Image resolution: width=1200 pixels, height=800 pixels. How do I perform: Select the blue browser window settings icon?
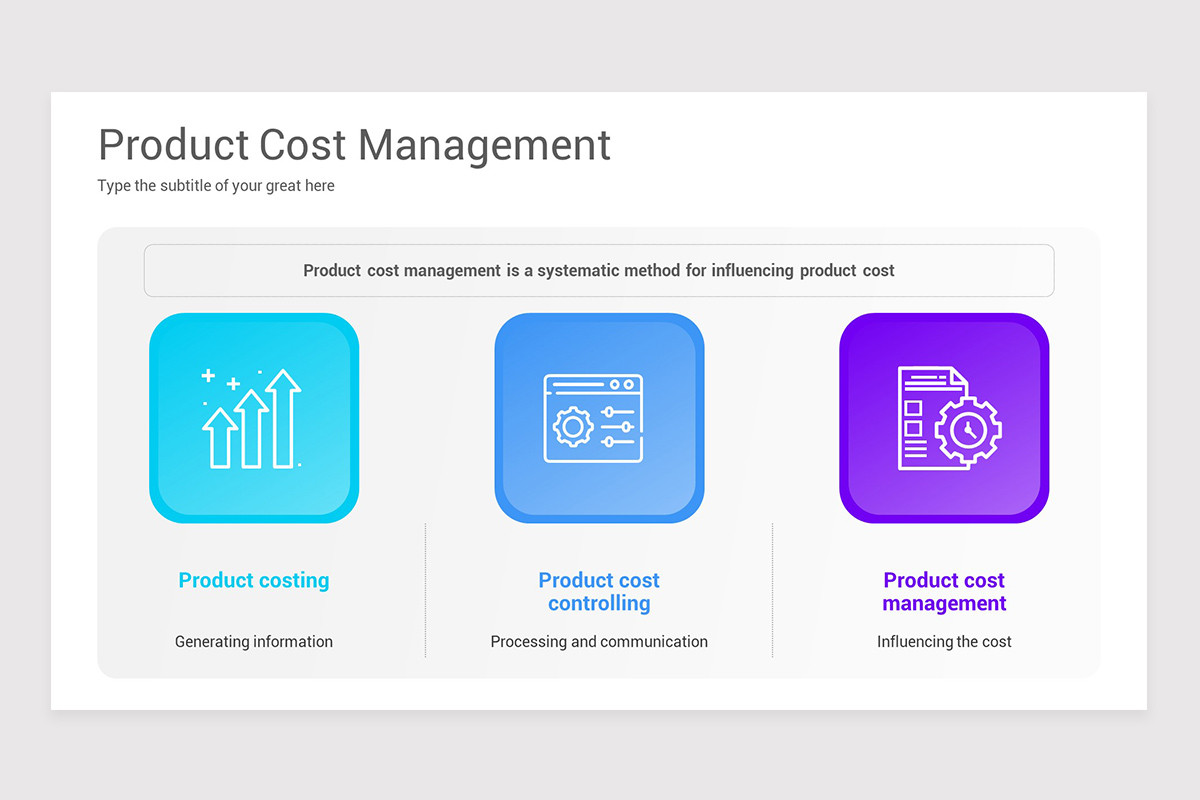pyautogui.click(x=598, y=418)
